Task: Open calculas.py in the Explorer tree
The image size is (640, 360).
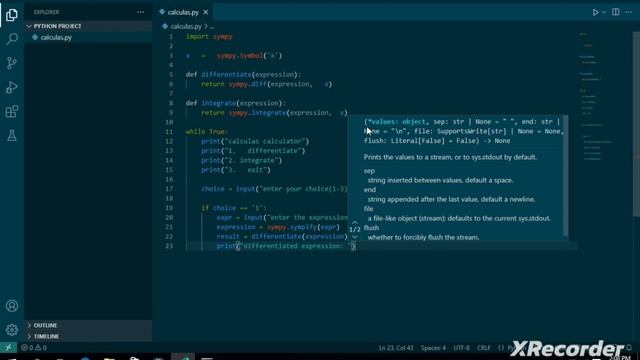Action: pyautogui.click(x=56, y=37)
